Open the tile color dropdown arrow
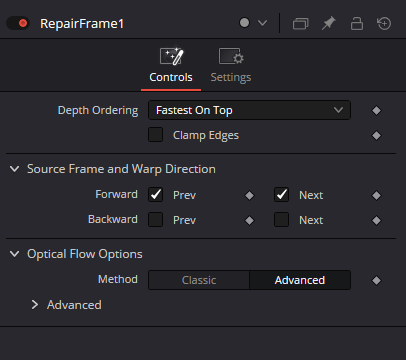 263,23
